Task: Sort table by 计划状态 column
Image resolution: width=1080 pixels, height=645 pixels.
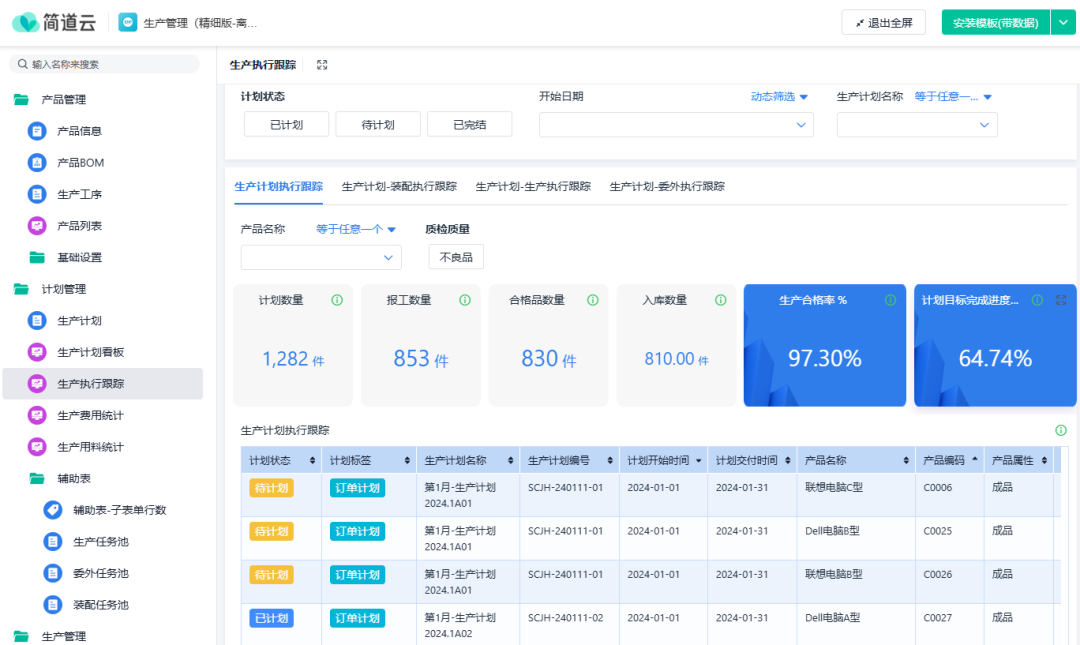Action: pyautogui.click(x=313, y=461)
